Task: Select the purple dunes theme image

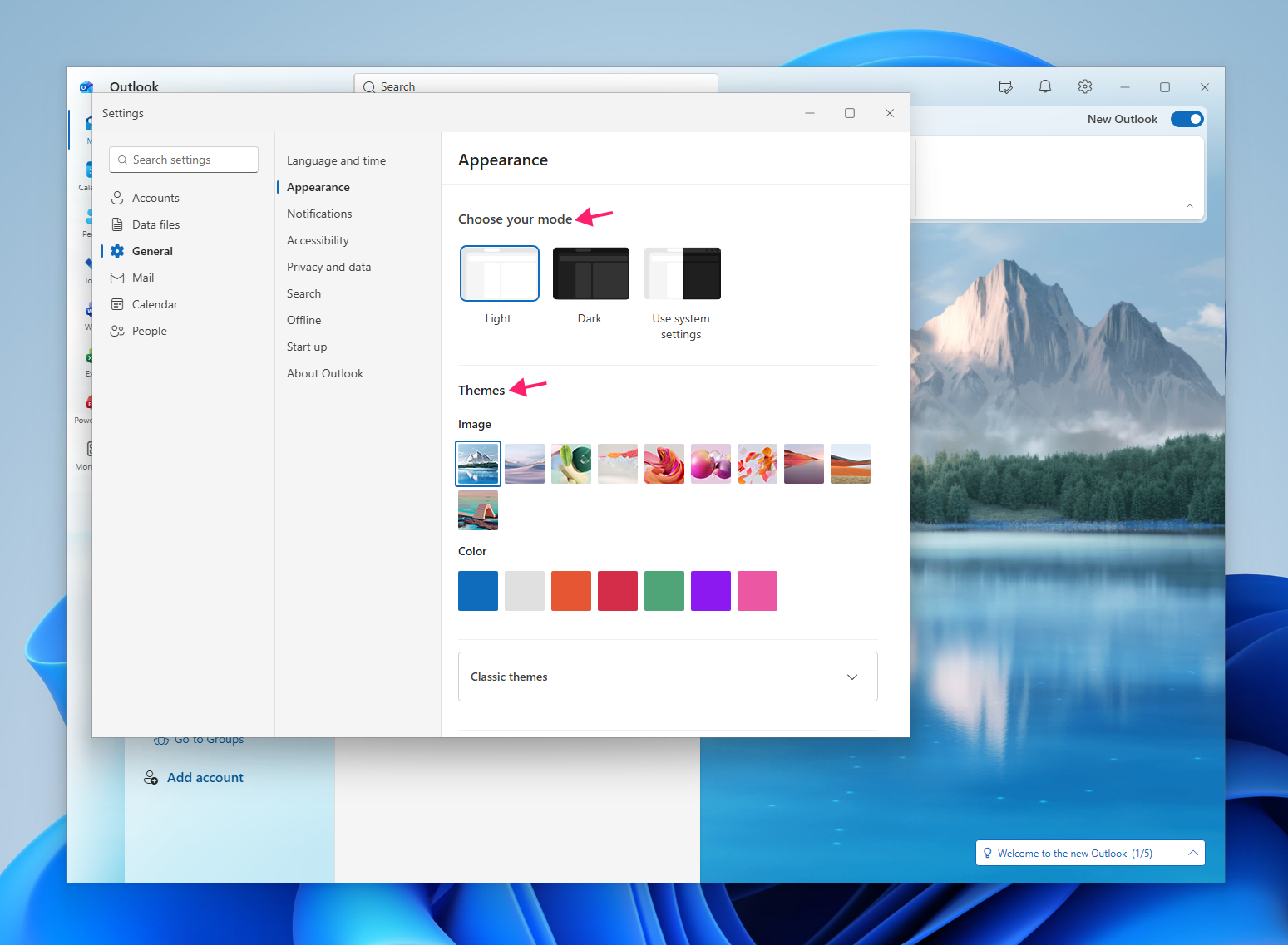Action: [x=525, y=464]
